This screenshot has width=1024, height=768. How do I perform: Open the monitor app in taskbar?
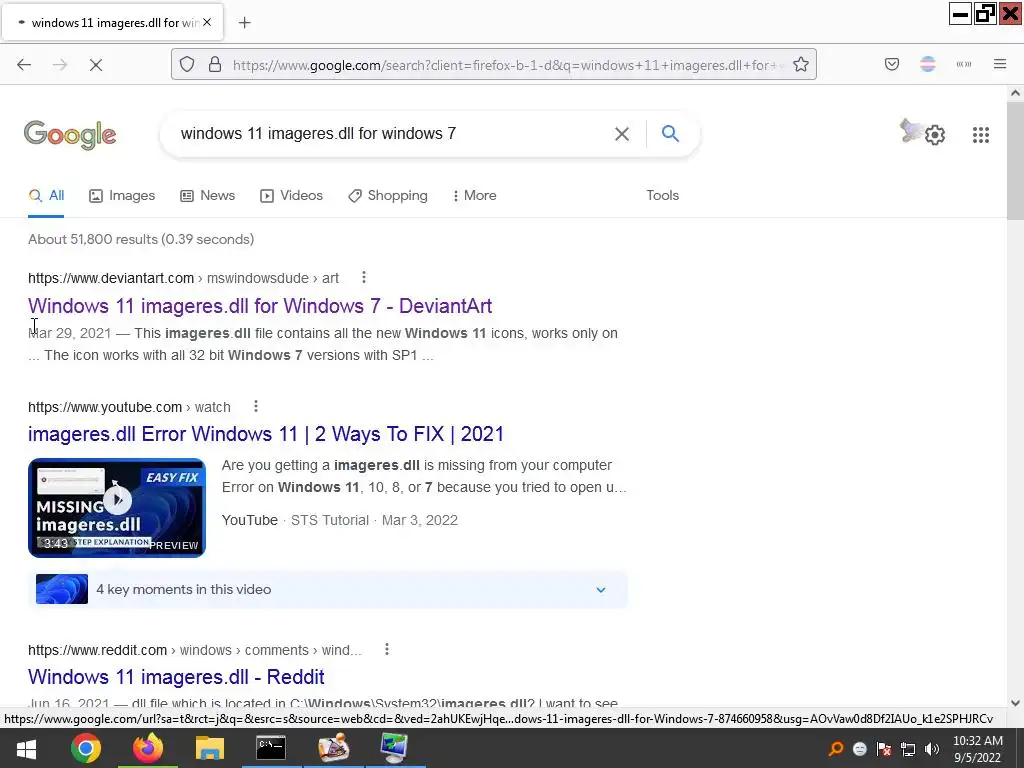394,748
